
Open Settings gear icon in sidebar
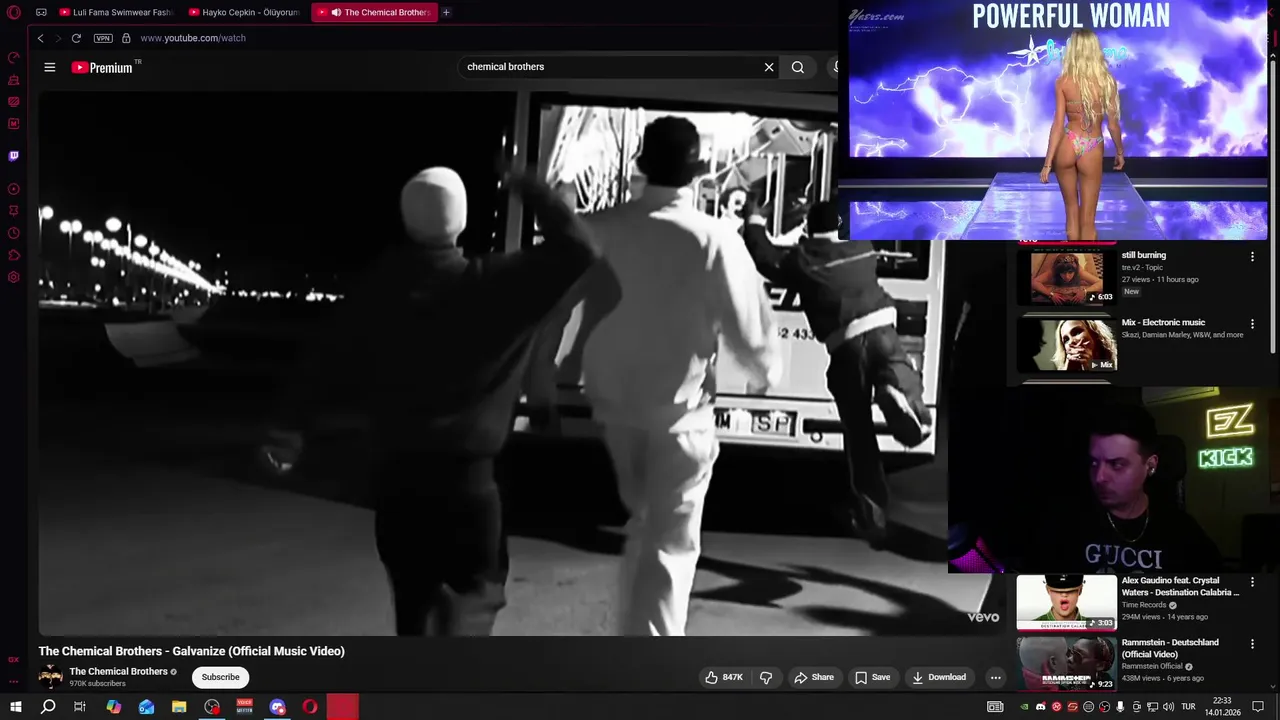click(x=14, y=277)
